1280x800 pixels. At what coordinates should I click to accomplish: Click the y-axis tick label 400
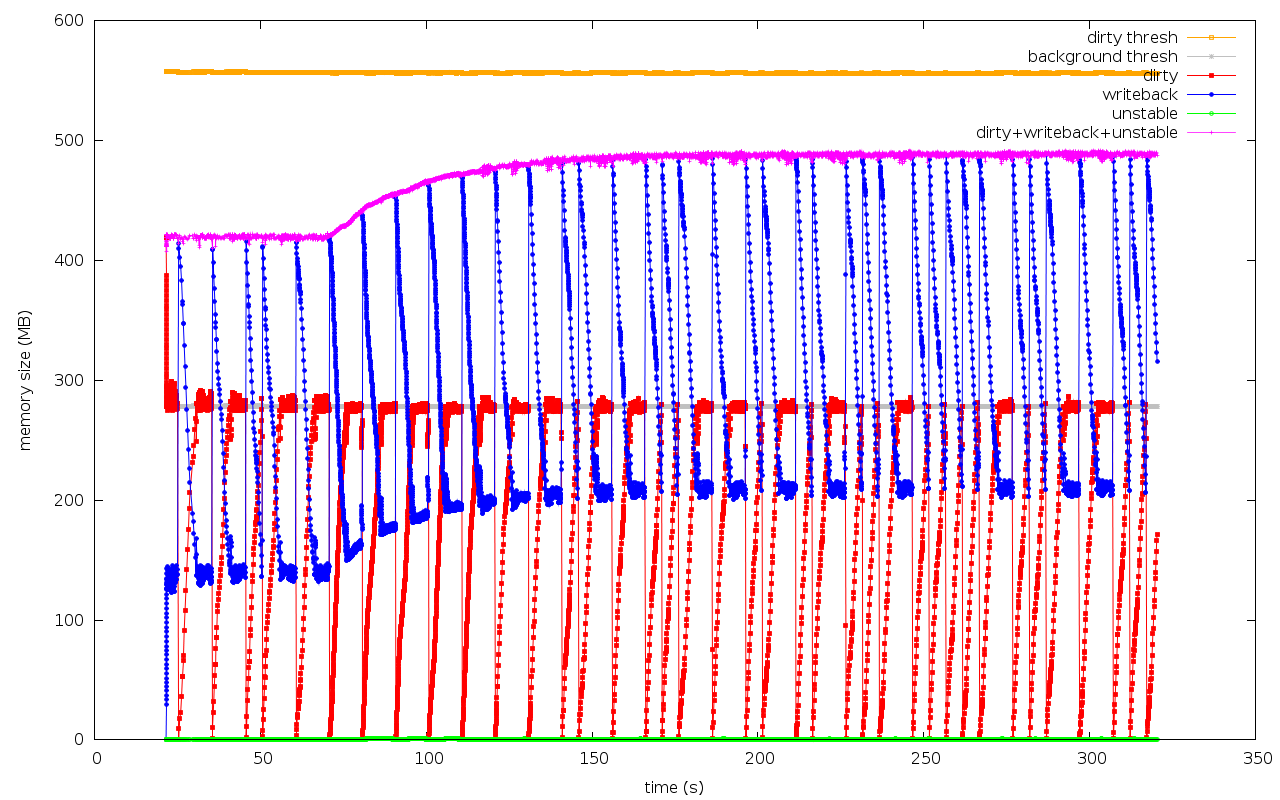(x=69, y=261)
